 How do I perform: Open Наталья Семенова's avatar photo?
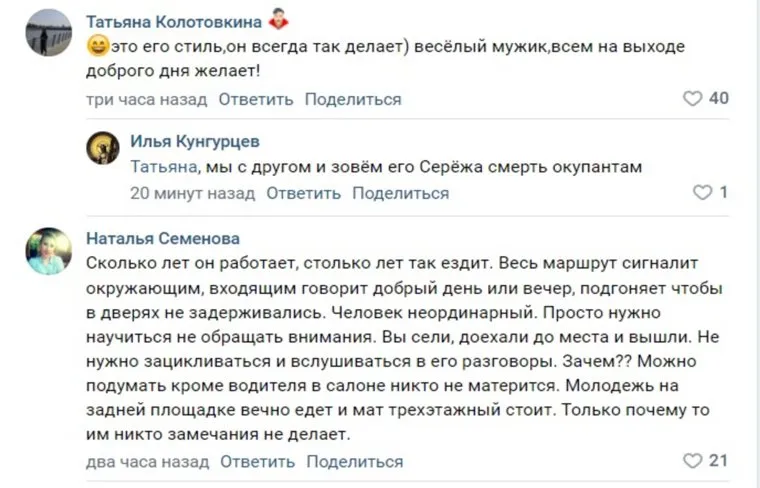point(49,250)
